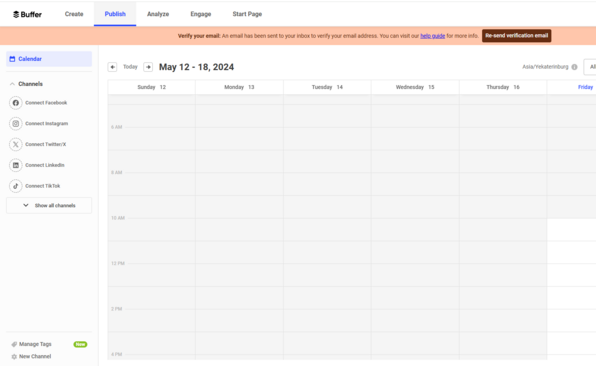Collapse the Channels section chevron
This screenshot has width=596, height=366.
coord(12,84)
